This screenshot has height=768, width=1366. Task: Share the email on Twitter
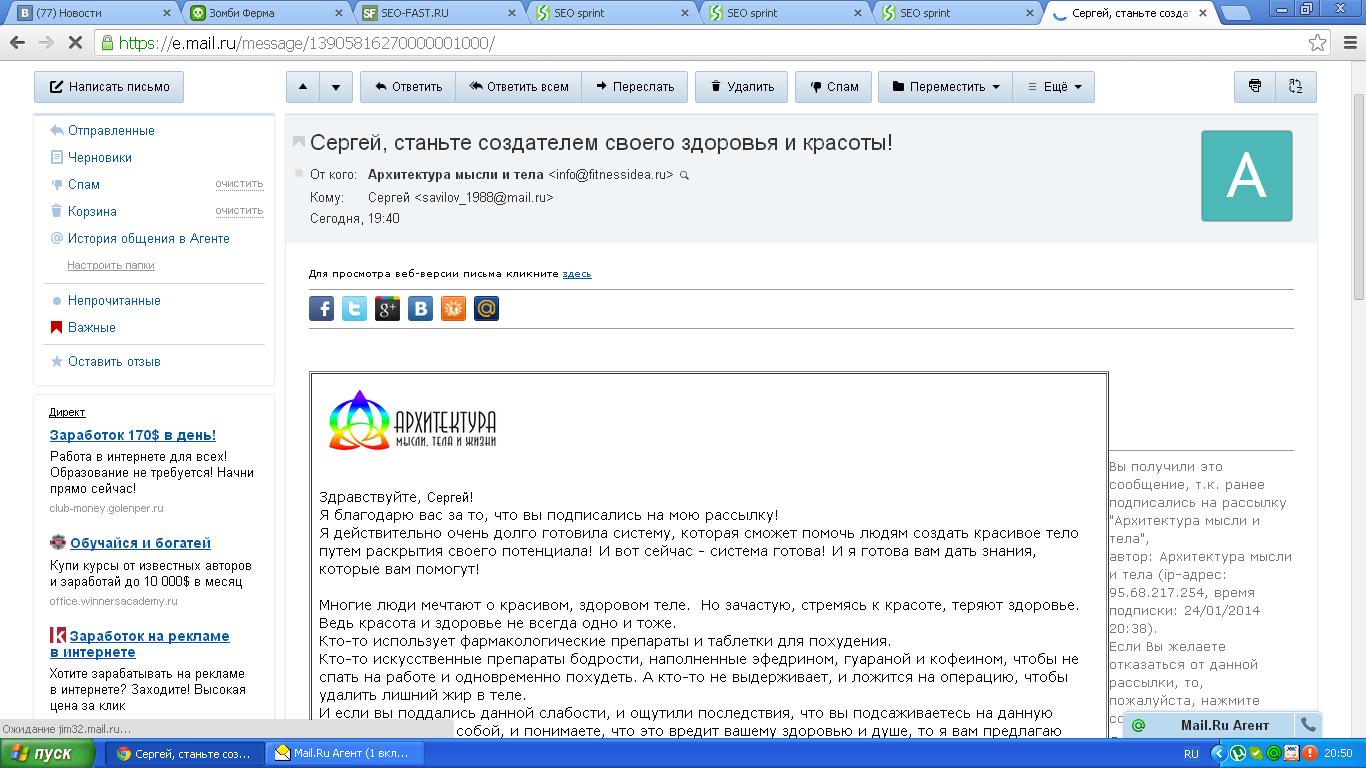click(355, 309)
